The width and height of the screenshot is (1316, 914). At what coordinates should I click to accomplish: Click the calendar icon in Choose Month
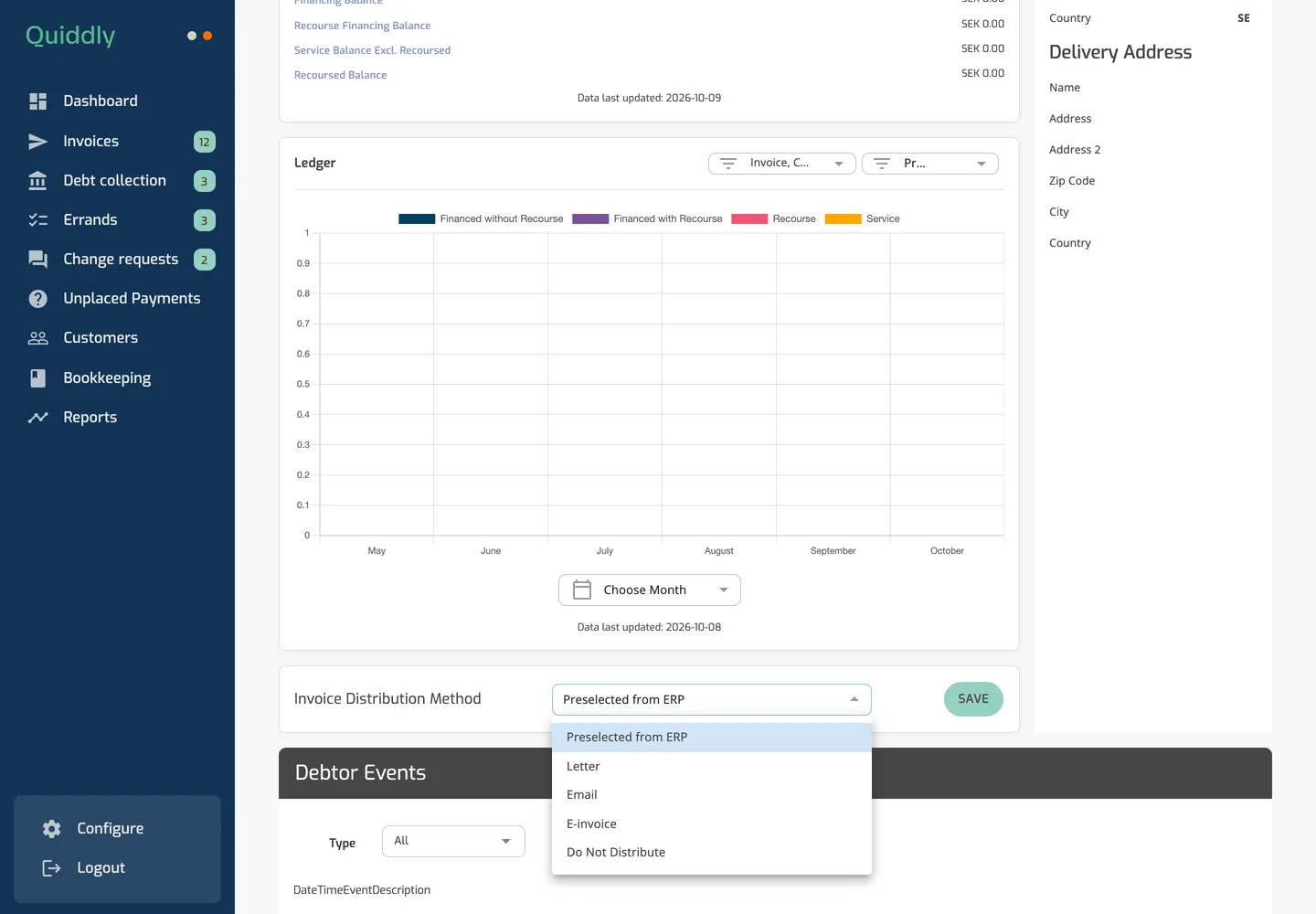tap(582, 590)
